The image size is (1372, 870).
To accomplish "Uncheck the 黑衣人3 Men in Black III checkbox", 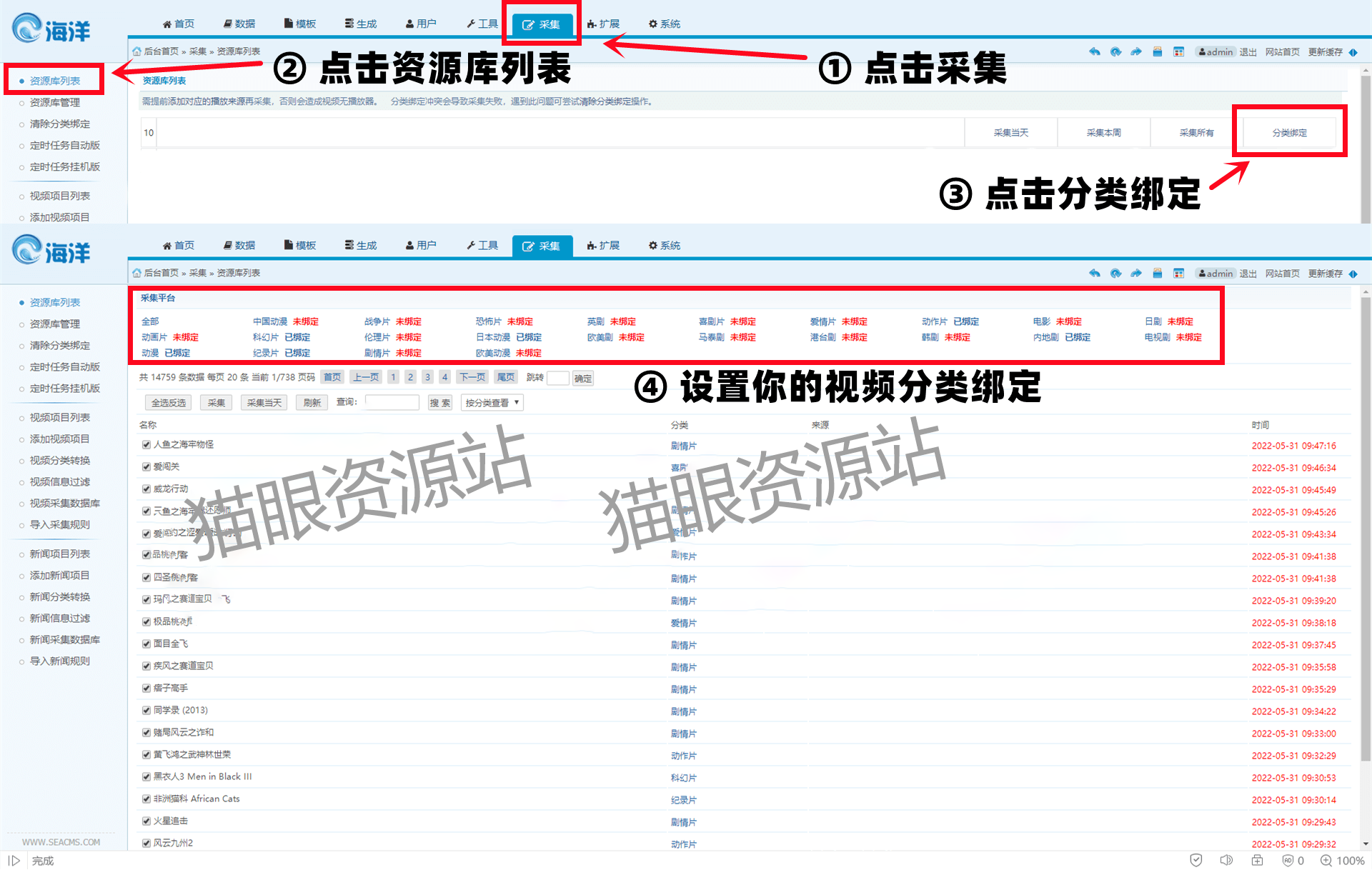I will pos(146,776).
